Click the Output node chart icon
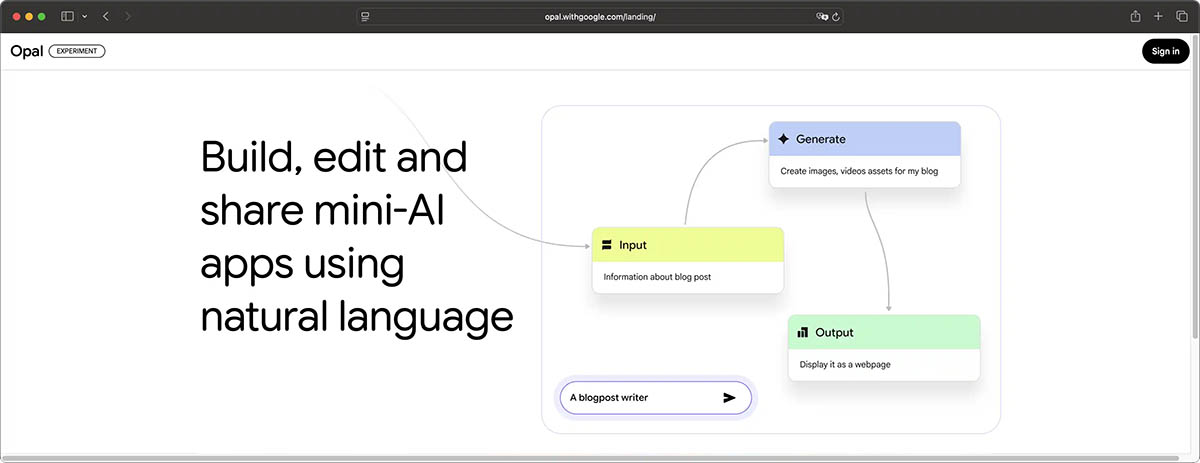This screenshot has height=463, width=1200. tap(802, 333)
